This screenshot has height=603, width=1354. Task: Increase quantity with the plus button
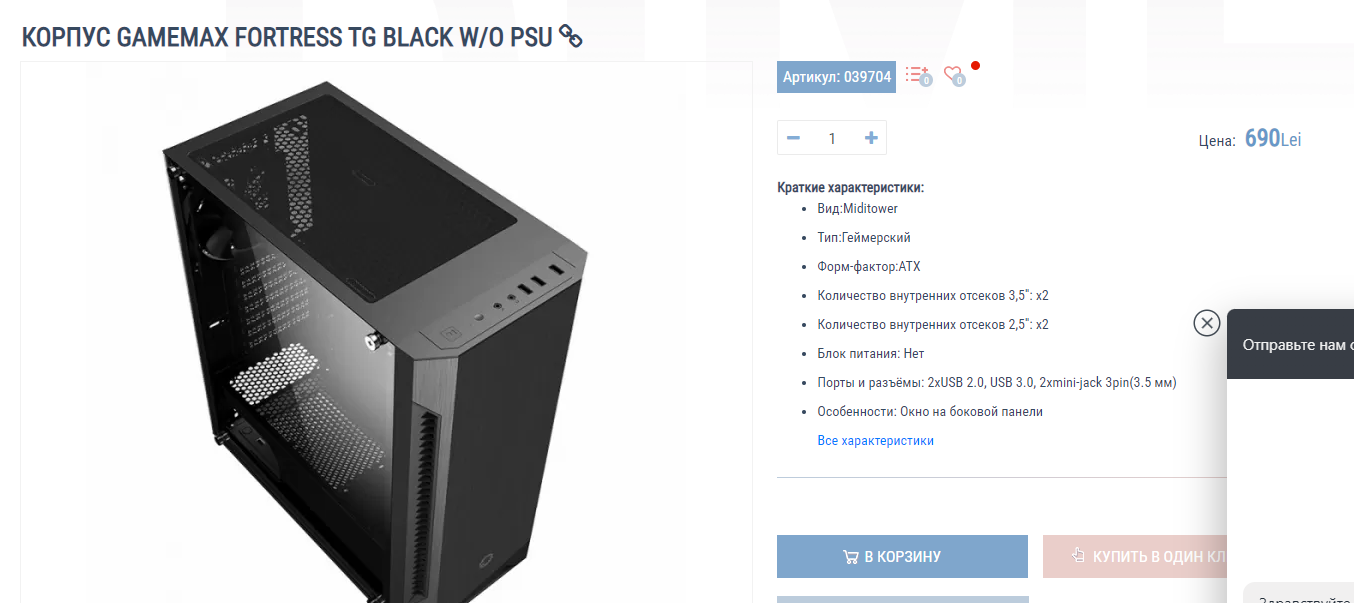[x=871, y=138]
